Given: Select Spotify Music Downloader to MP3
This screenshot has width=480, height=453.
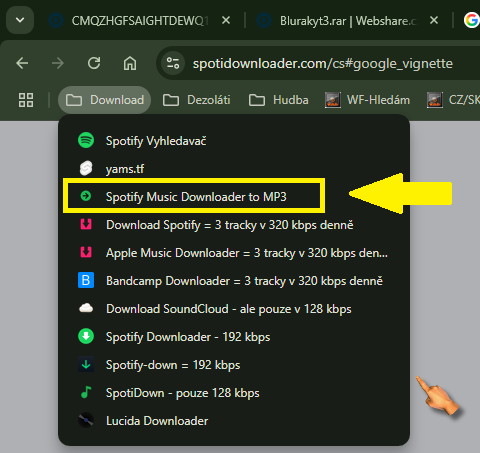Looking at the screenshot, I should [233, 197].
